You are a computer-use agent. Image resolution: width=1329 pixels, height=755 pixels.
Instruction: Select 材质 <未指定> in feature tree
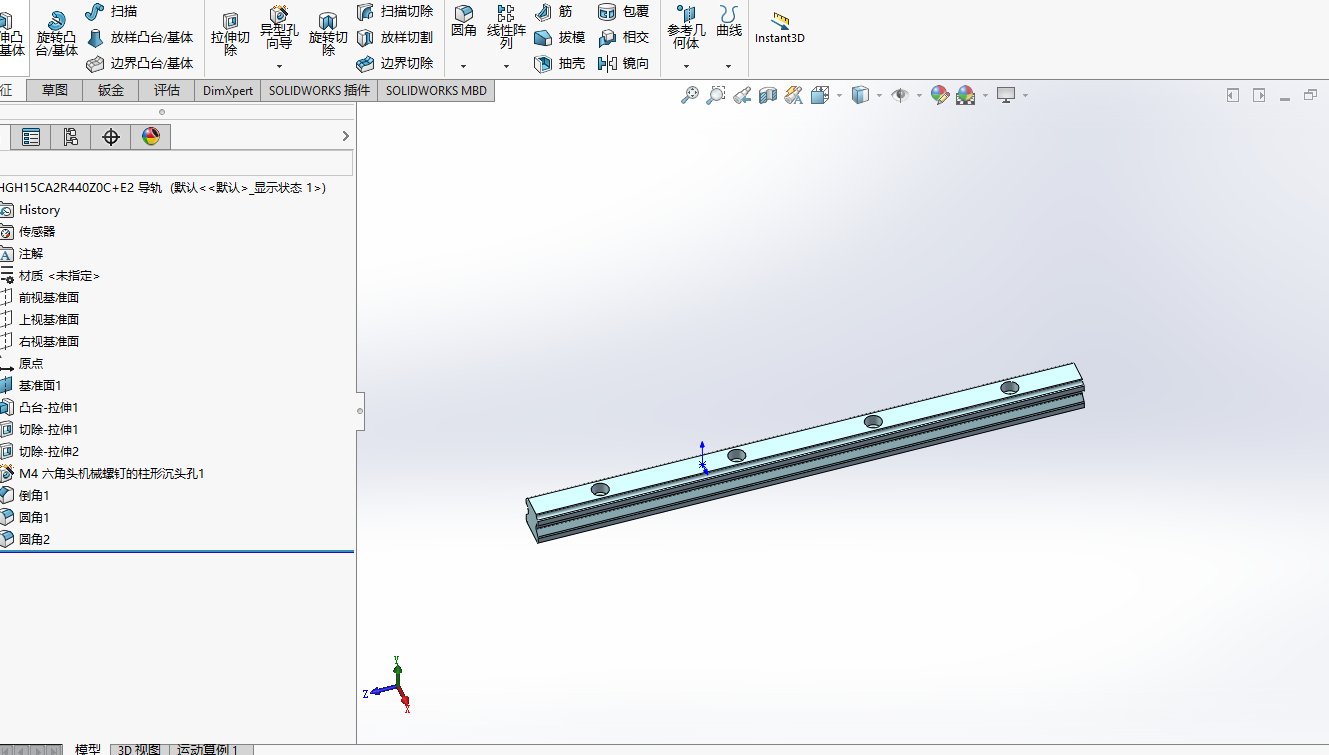pos(50,276)
